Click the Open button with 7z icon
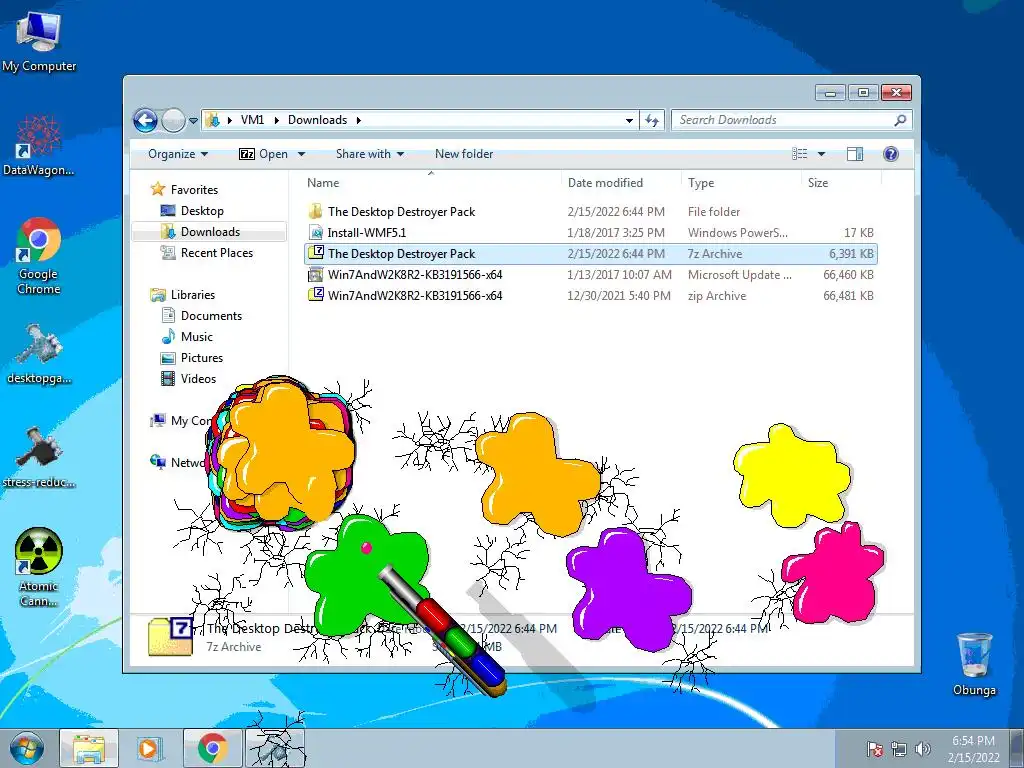 (x=263, y=154)
